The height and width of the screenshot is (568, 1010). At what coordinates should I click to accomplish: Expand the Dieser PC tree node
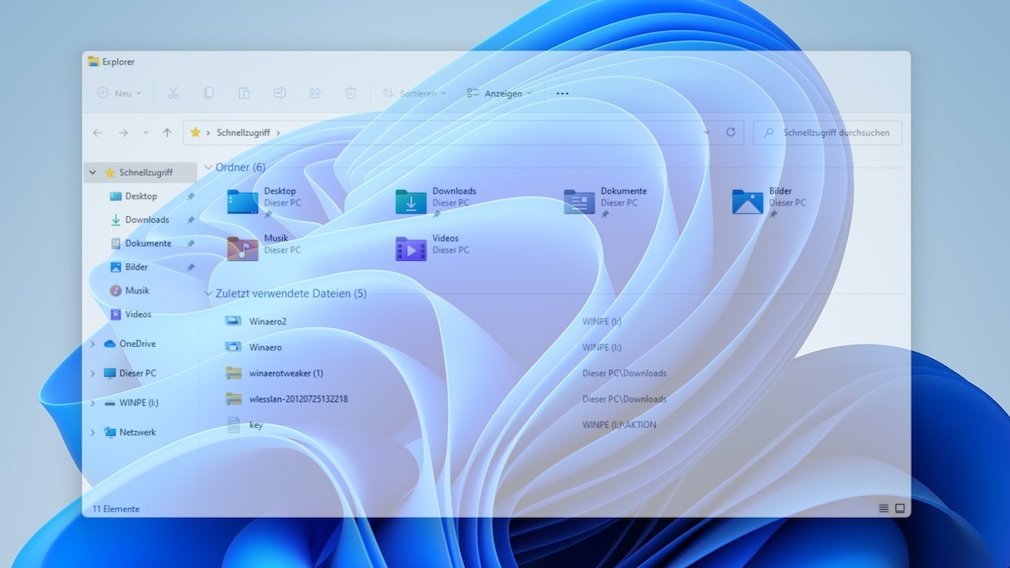point(93,374)
